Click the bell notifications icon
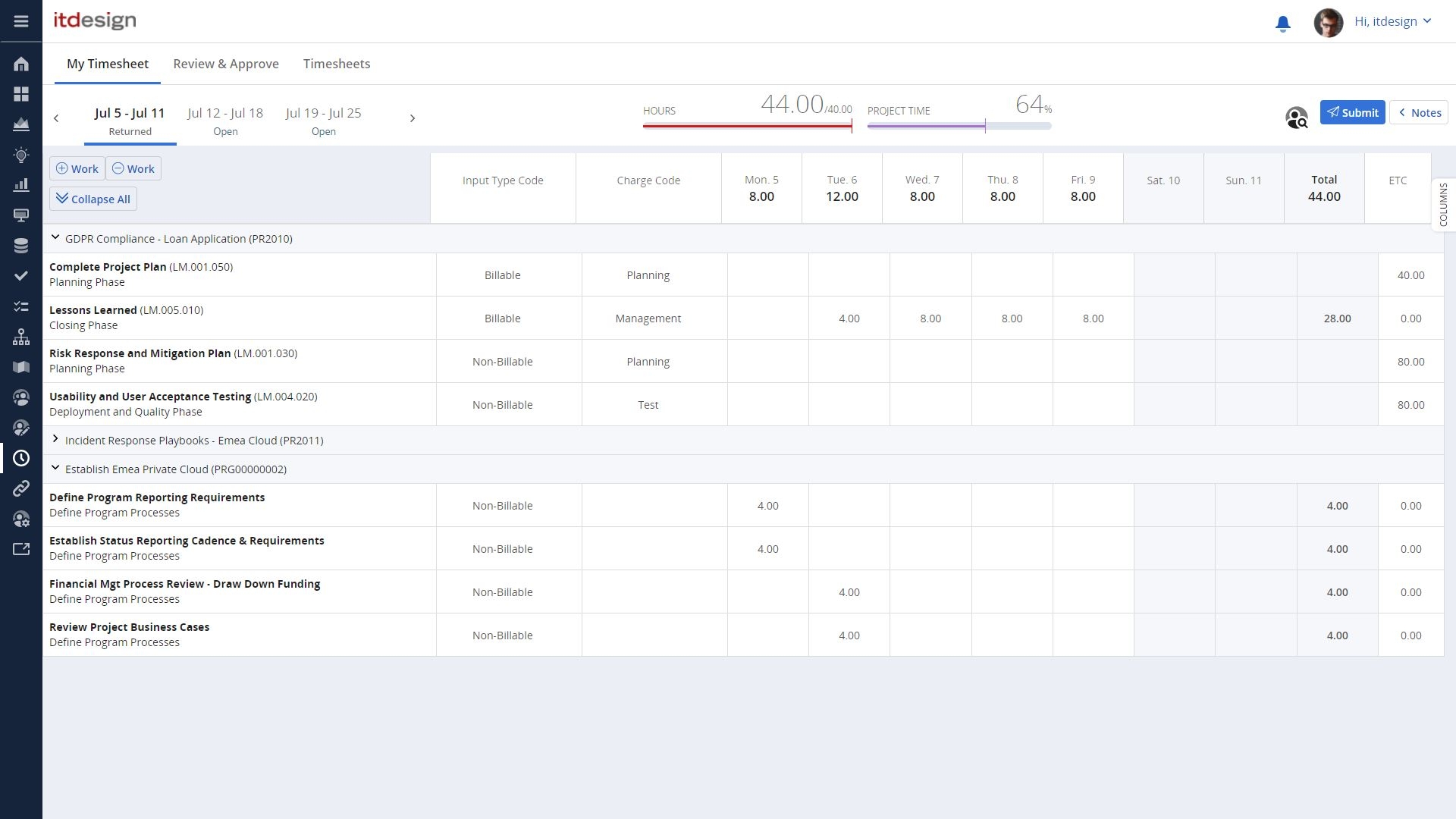This screenshot has height=819, width=1456. click(x=1282, y=24)
